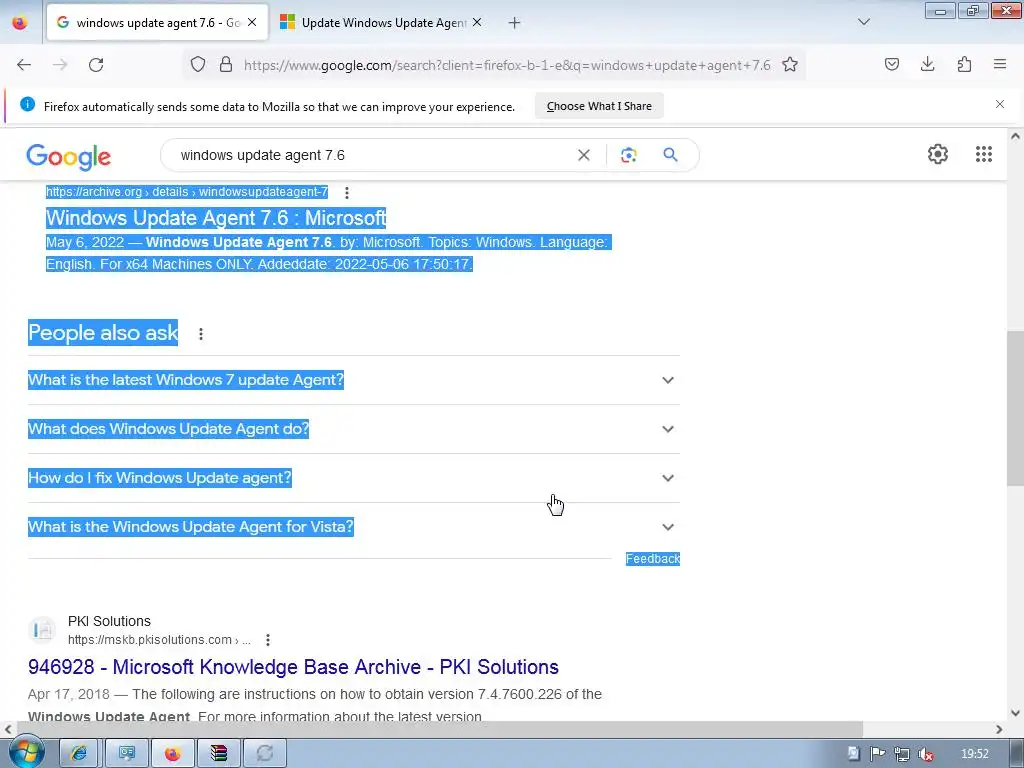The image size is (1024, 768).
Task: Click the vertical scrollbar thumb
Action: tap(1015, 408)
